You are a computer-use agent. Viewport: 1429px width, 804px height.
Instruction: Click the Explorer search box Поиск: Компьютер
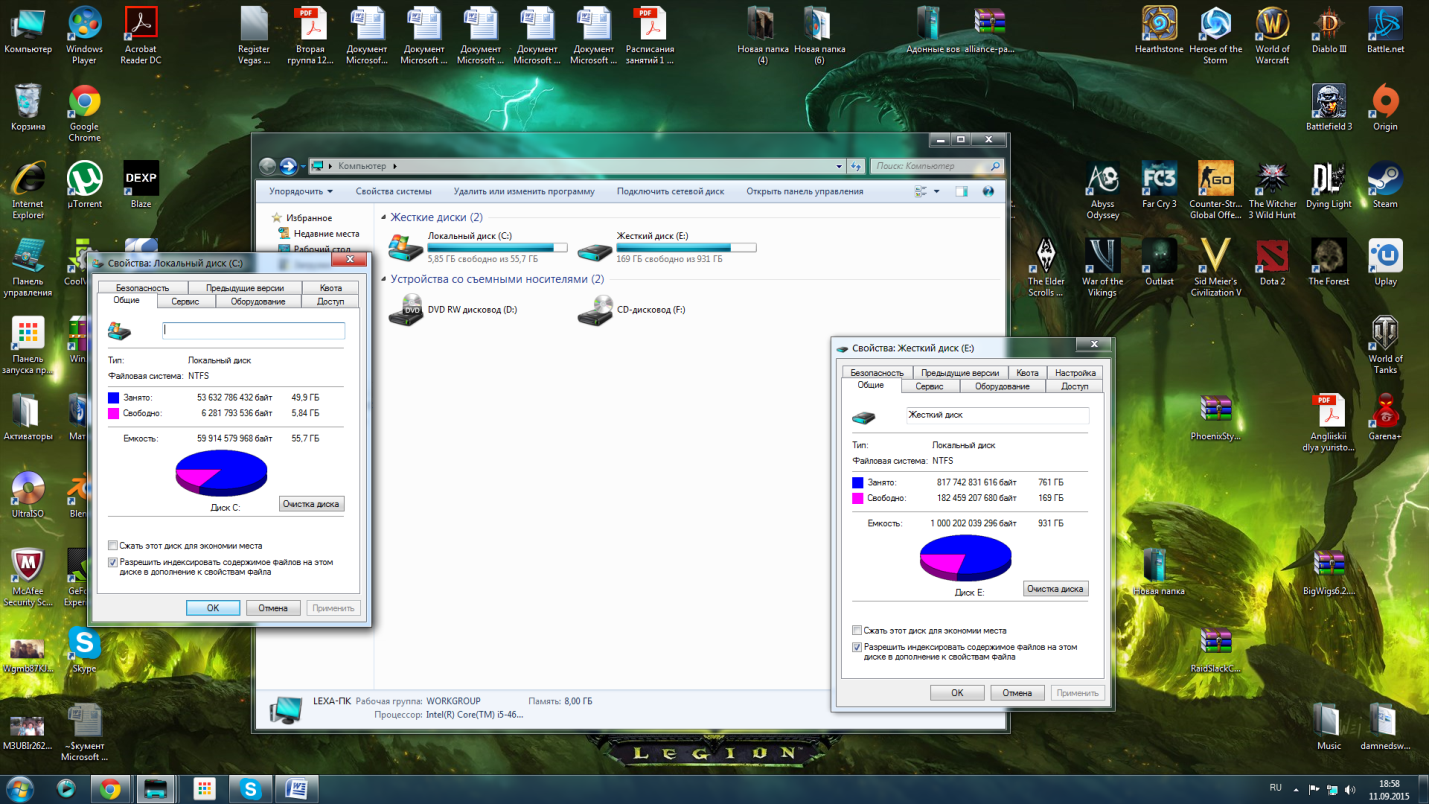[x=937, y=166]
